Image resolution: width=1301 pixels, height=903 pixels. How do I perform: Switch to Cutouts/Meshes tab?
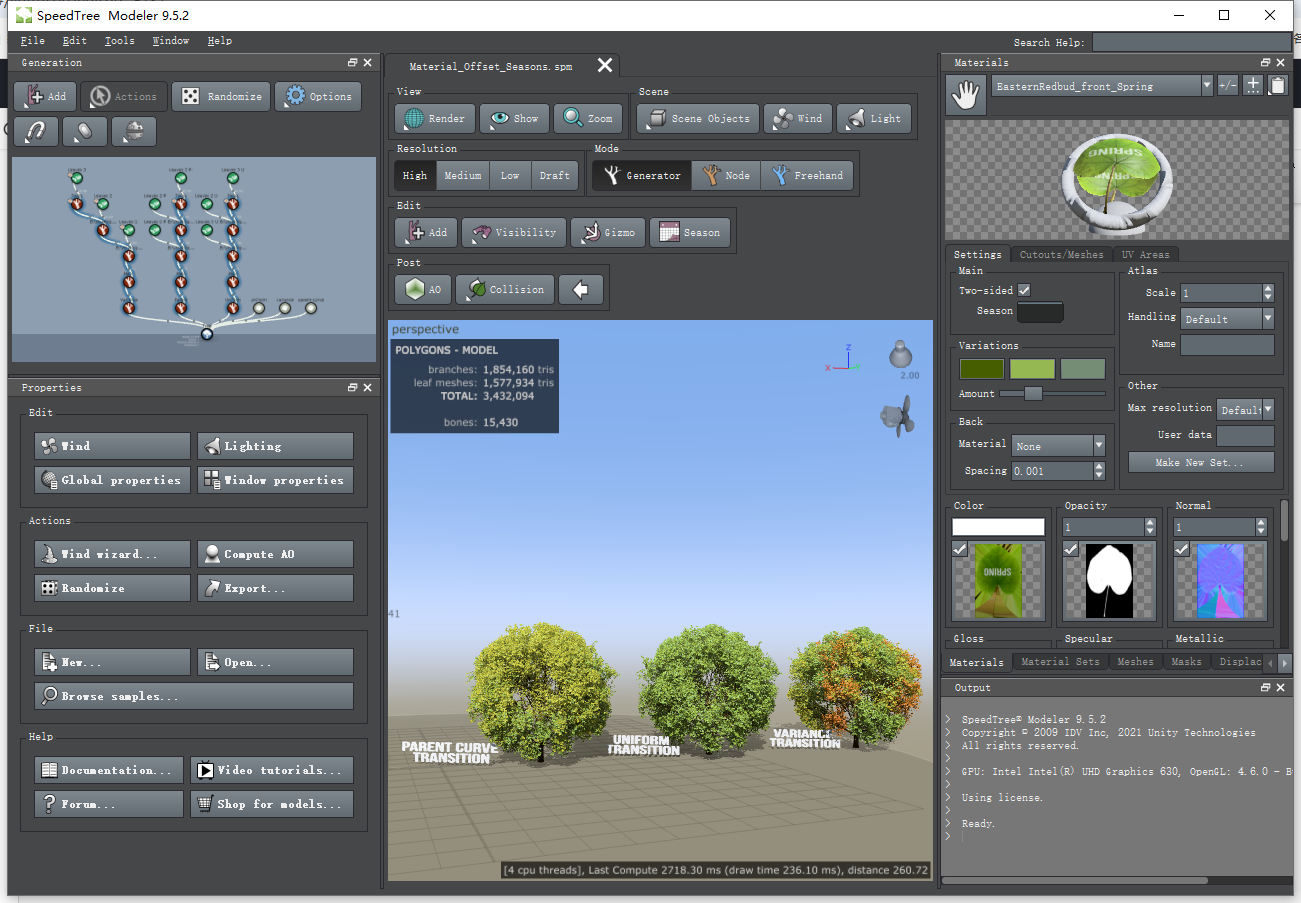point(1062,254)
